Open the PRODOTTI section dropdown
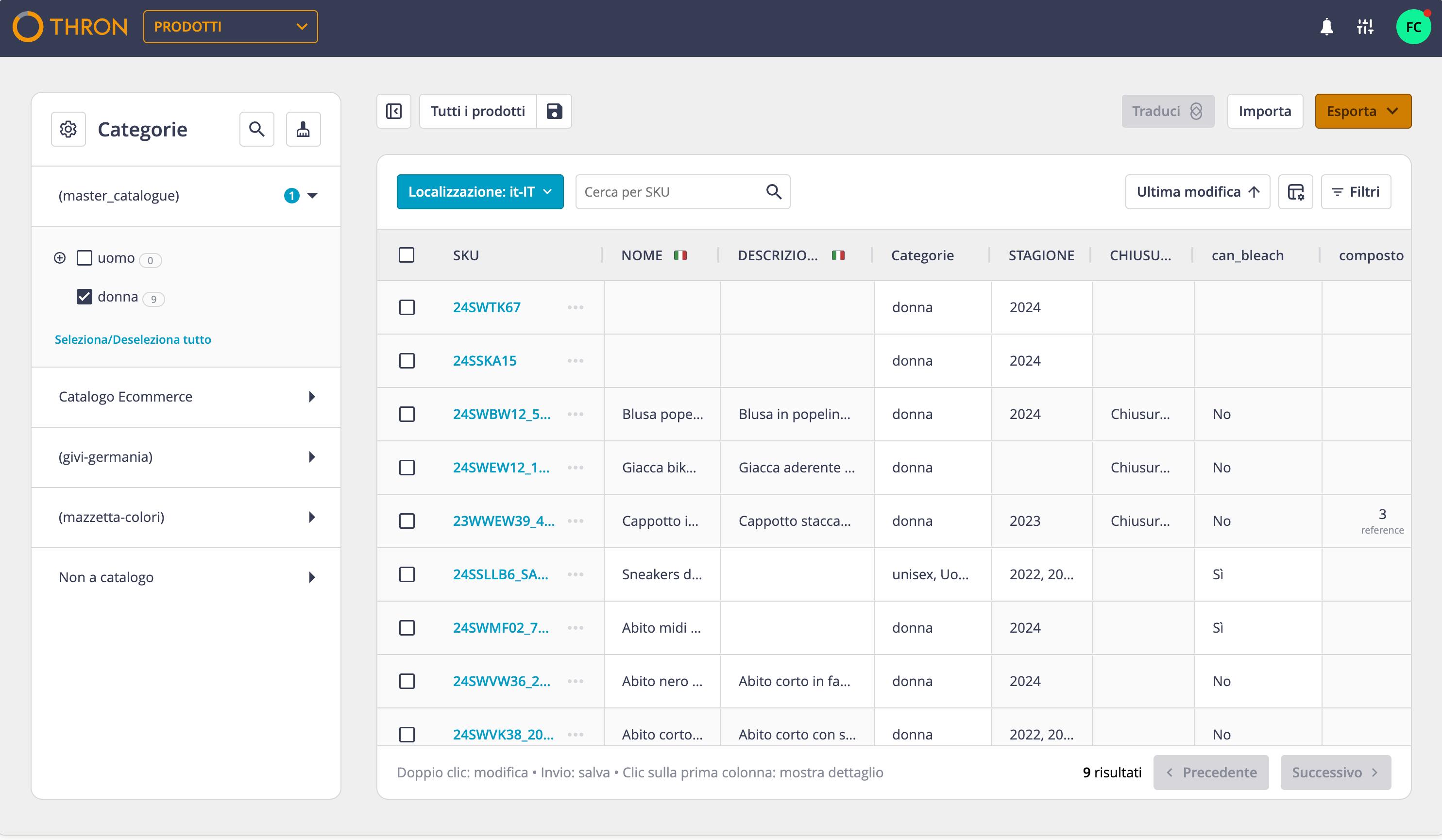1442x840 pixels. click(231, 27)
